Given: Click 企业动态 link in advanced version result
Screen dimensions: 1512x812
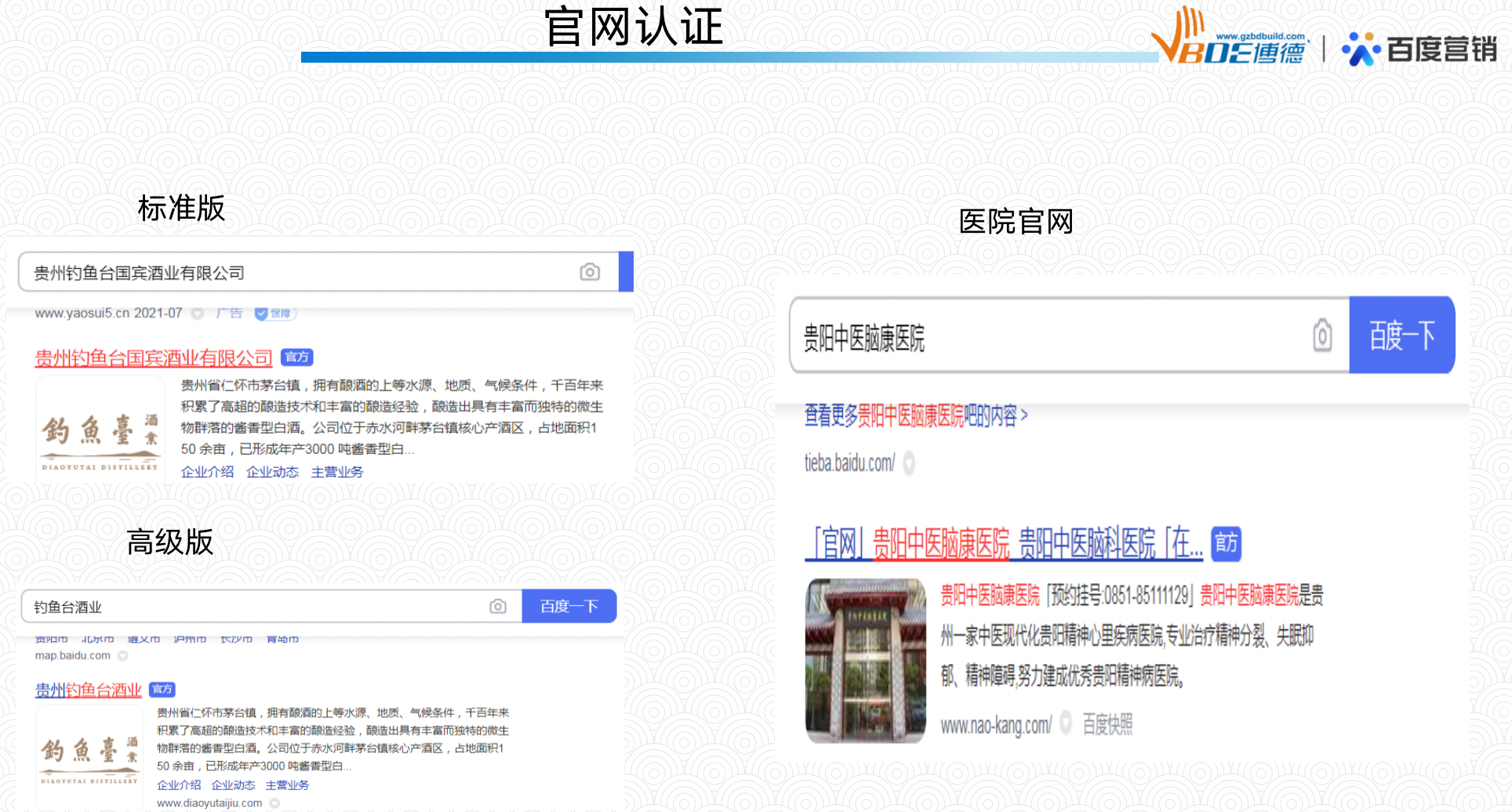Looking at the screenshot, I should tap(233, 785).
